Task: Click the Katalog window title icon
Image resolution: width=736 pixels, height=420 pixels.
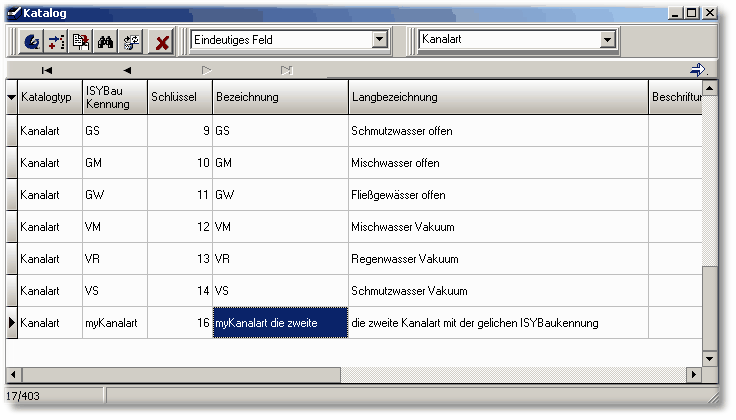Action: [x=15, y=13]
